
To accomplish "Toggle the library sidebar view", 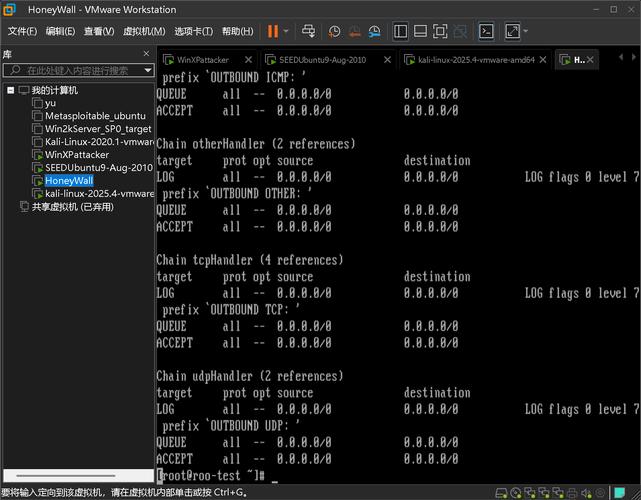I will (400, 31).
